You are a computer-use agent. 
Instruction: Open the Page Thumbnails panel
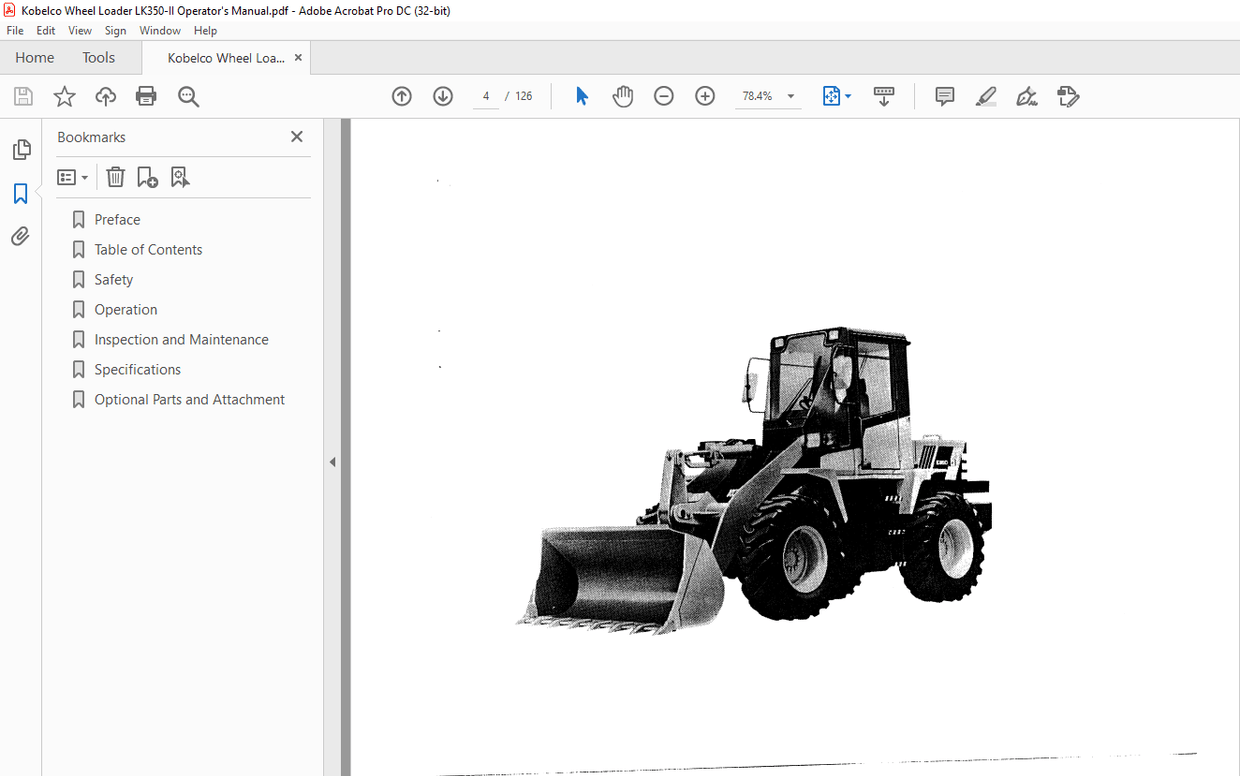[x=21, y=148]
